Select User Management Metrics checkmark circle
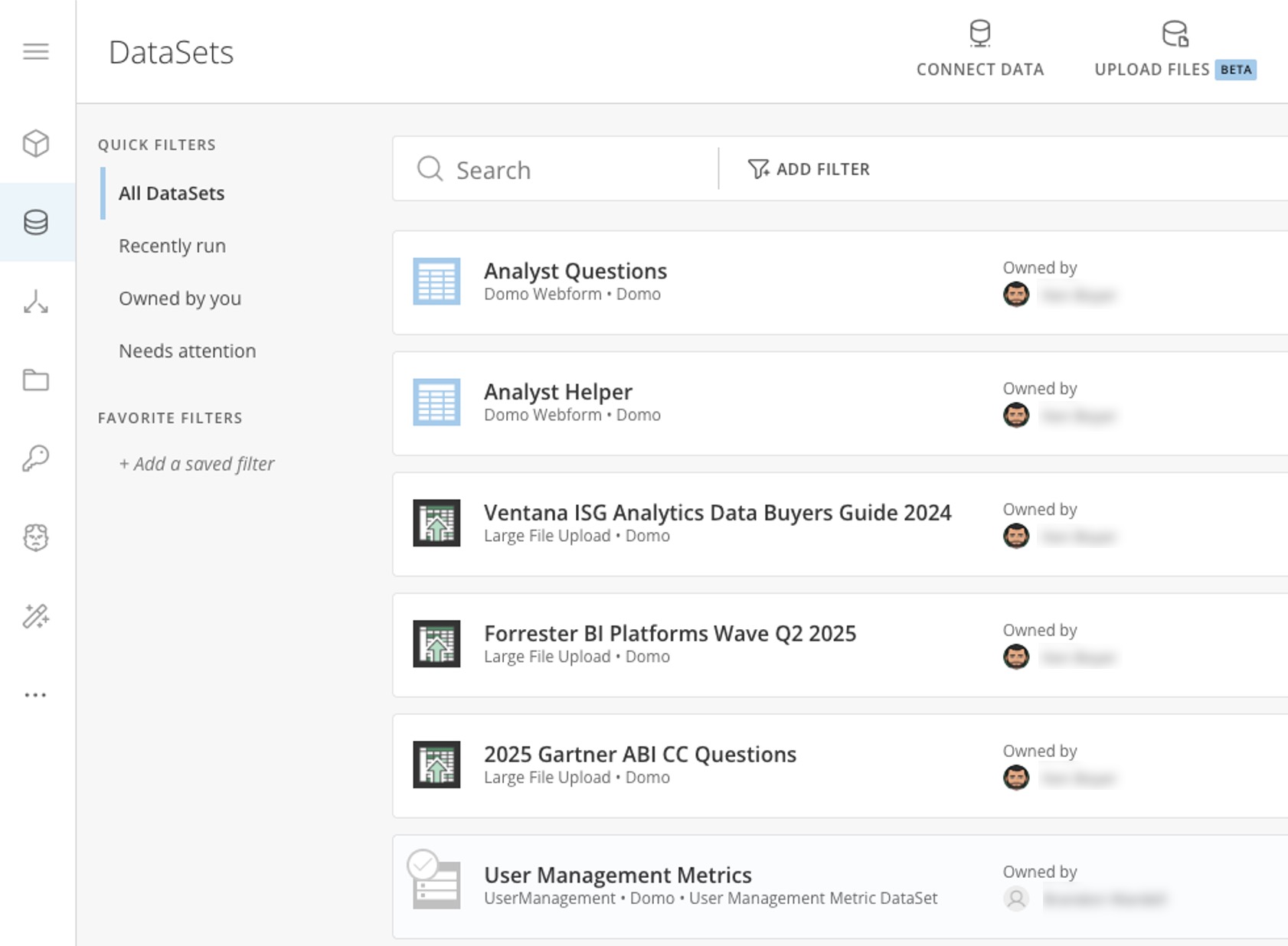 (423, 865)
